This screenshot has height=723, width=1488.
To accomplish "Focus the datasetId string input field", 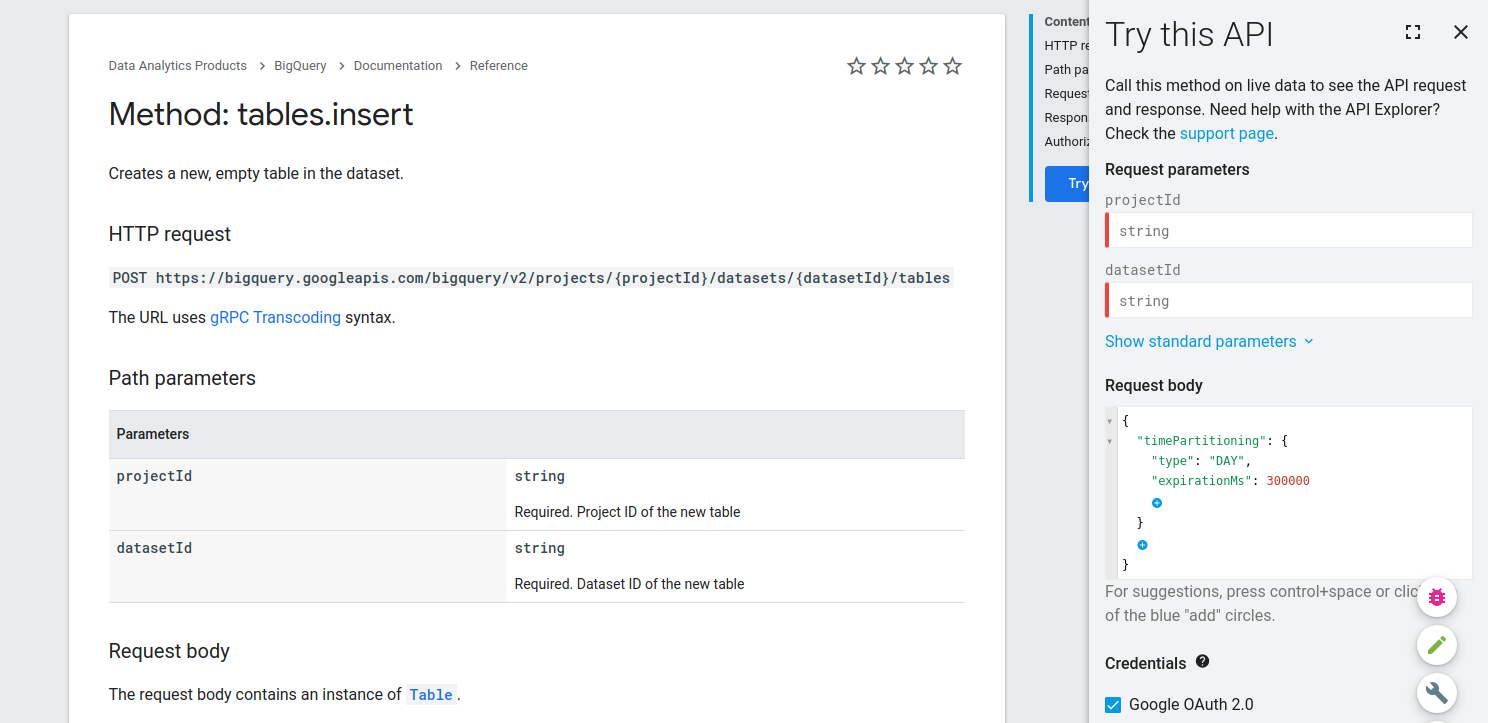I will pyautogui.click(x=1289, y=301).
